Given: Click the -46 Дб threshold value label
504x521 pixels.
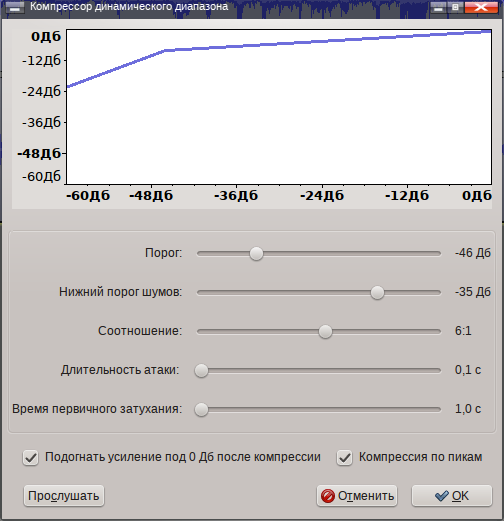Looking at the screenshot, I should pyautogui.click(x=473, y=253).
